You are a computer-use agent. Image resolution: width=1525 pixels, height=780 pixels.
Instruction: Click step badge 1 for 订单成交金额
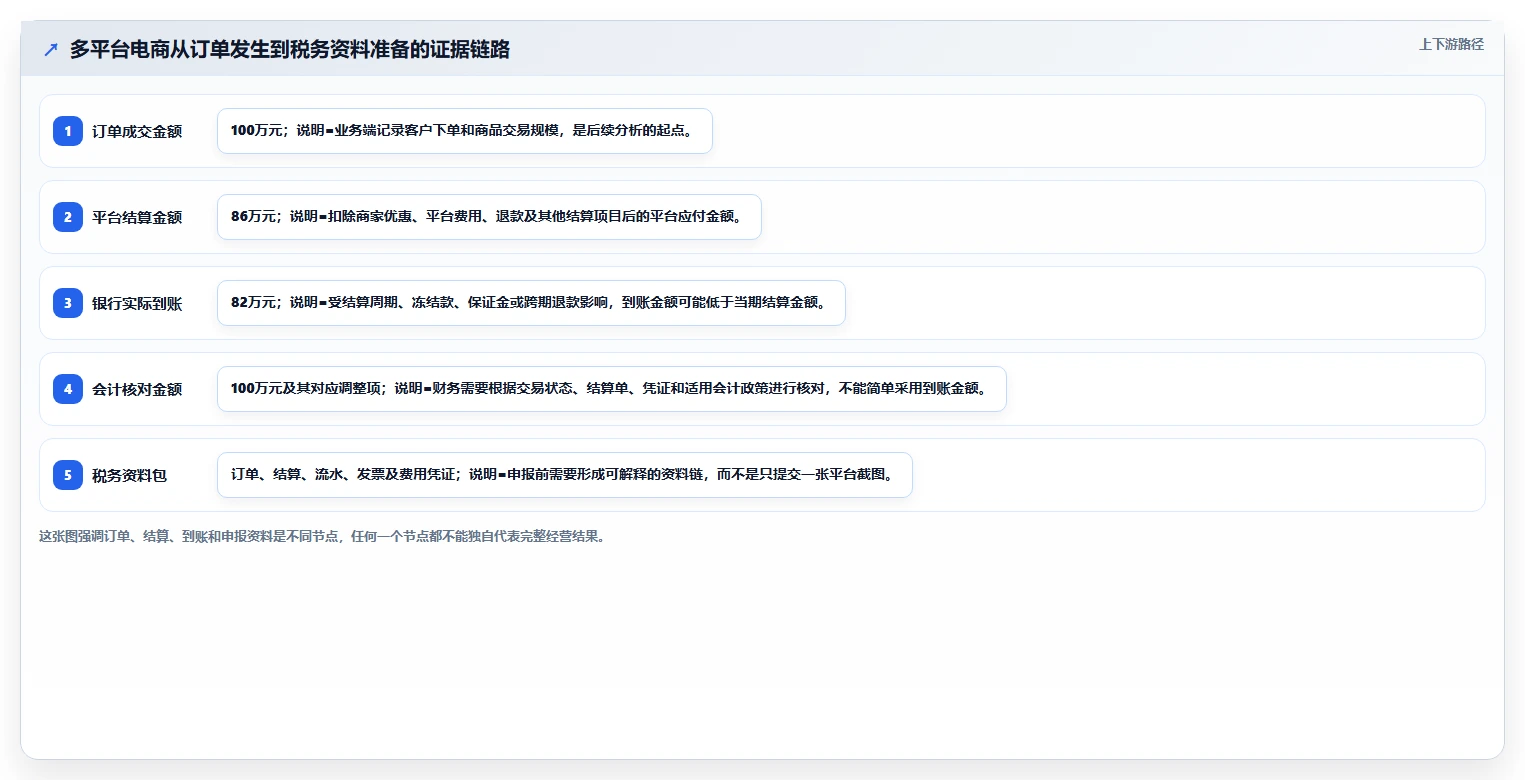coord(68,131)
